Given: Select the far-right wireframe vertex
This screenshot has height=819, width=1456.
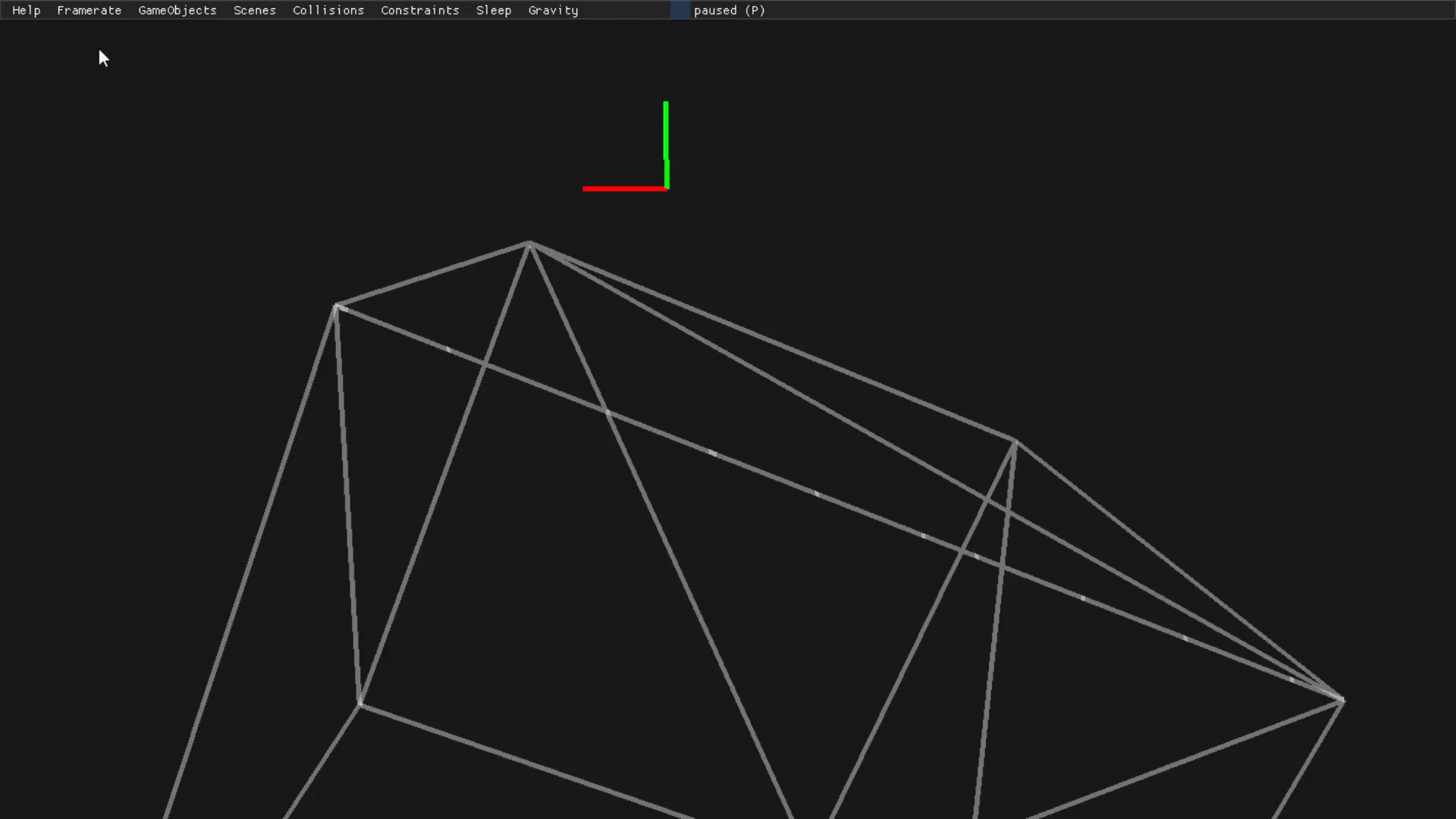Looking at the screenshot, I should point(1341,699).
